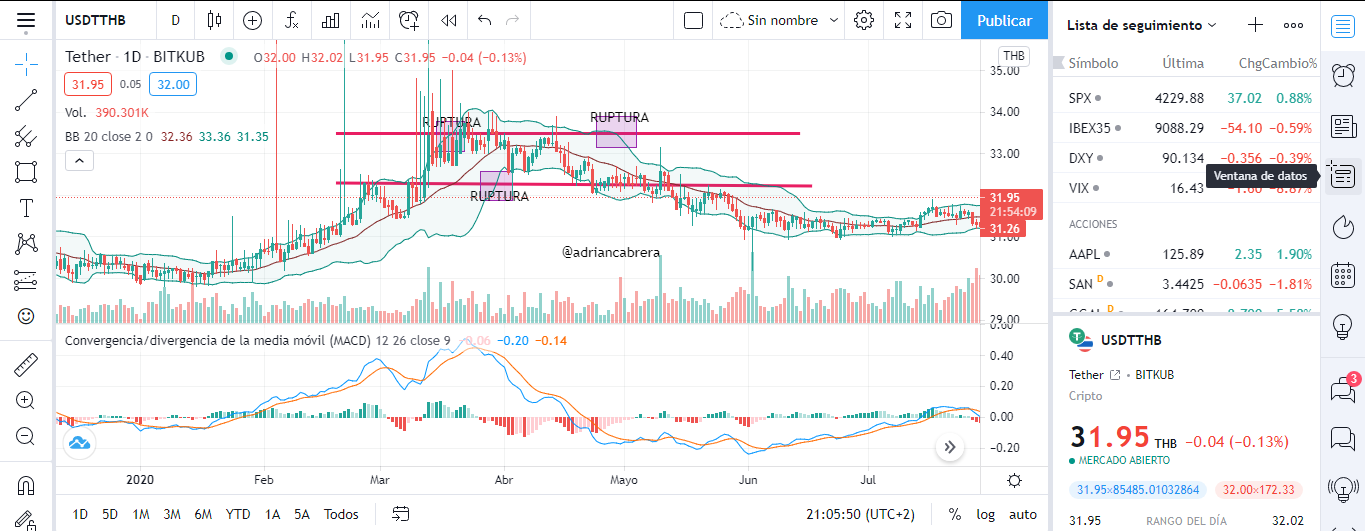Image resolution: width=1365 pixels, height=531 pixels.
Task: Select the 6M time range tab
Action: [203, 514]
